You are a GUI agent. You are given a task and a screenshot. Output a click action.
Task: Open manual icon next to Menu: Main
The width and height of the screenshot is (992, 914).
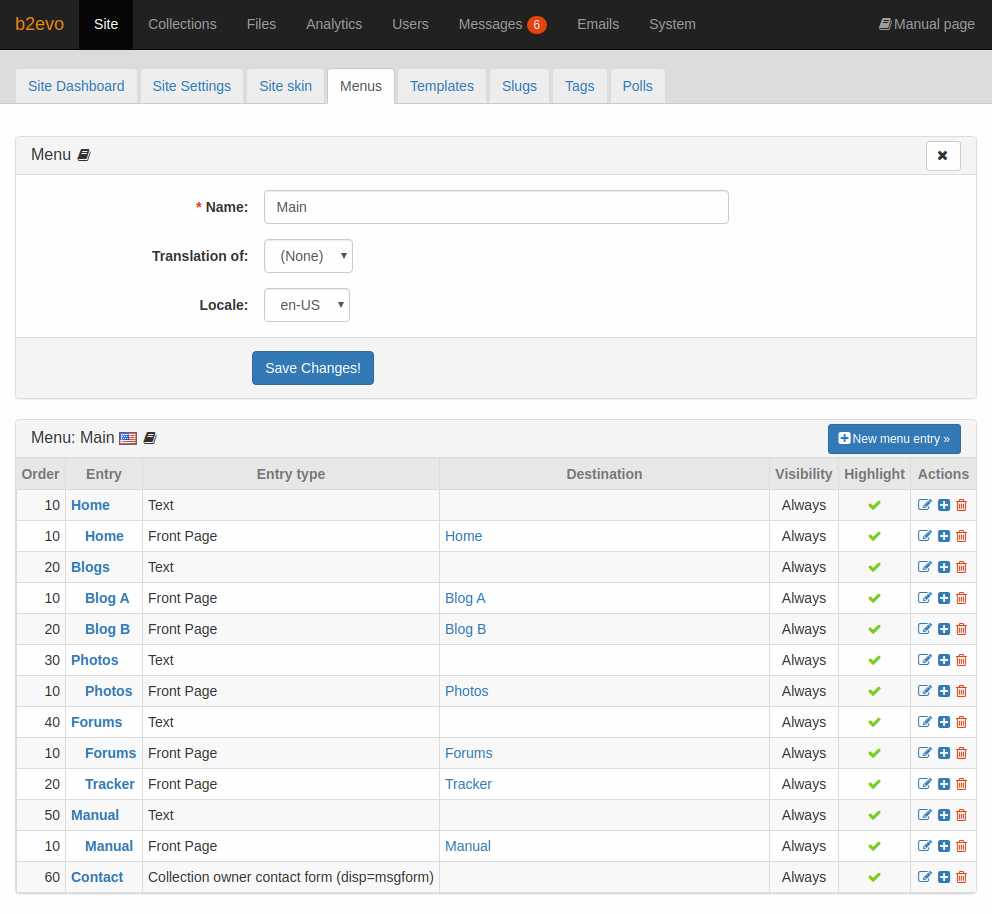click(150, 438)
